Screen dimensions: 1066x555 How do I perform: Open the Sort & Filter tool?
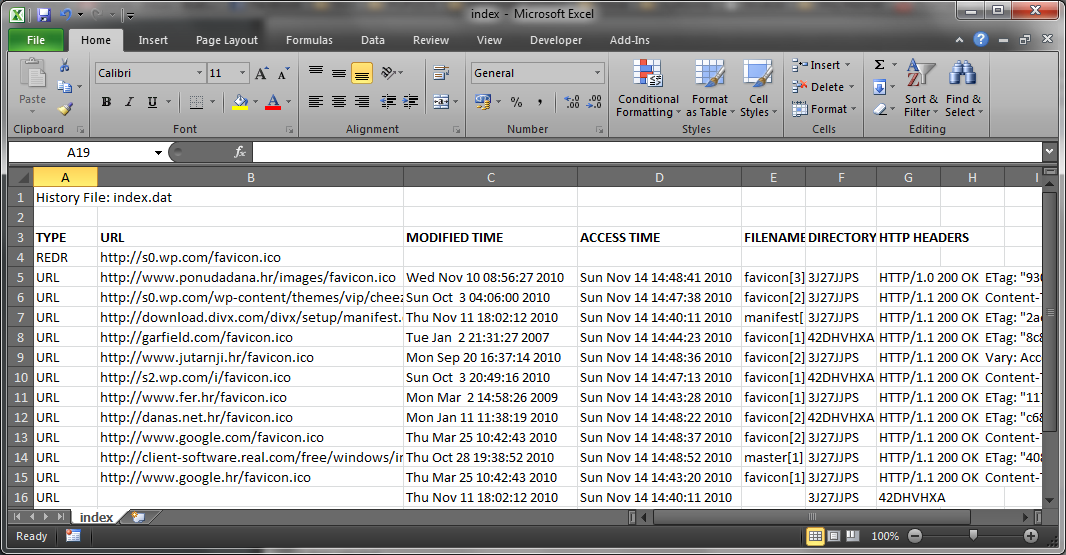pyautogui.click(x=920, y=89)
